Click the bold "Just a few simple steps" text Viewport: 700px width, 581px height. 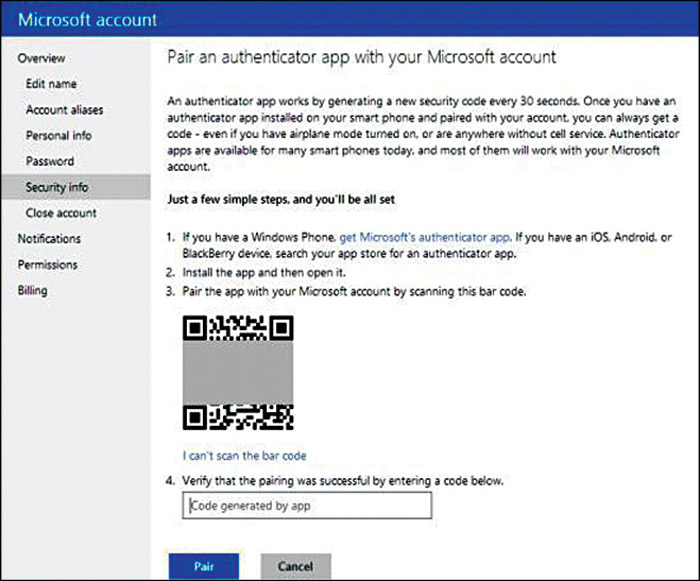pos(281,200)
